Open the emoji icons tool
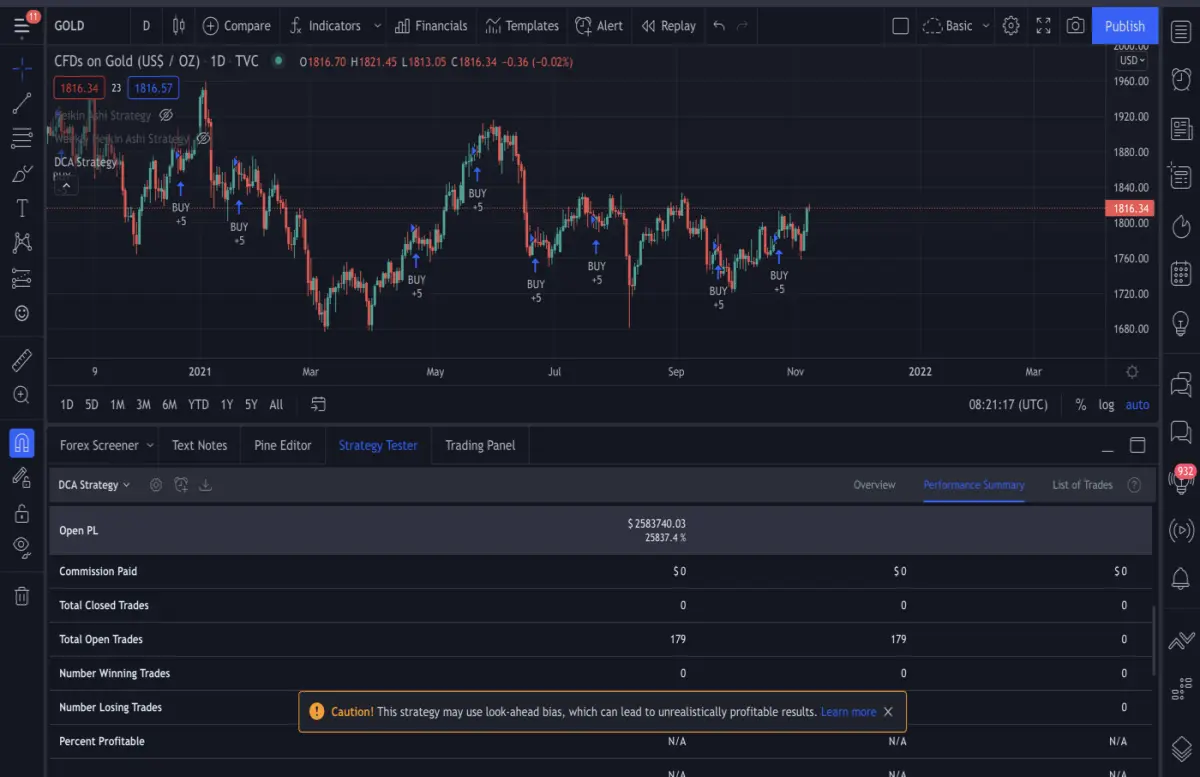This screenshot has height=777, width=1200. 22,313
